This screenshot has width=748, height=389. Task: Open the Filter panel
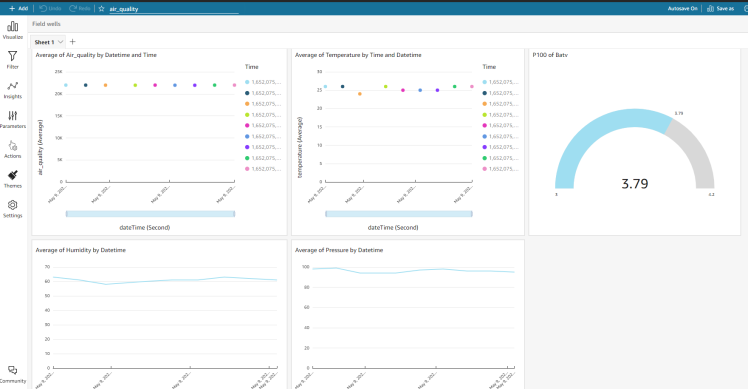pos(13,60)
